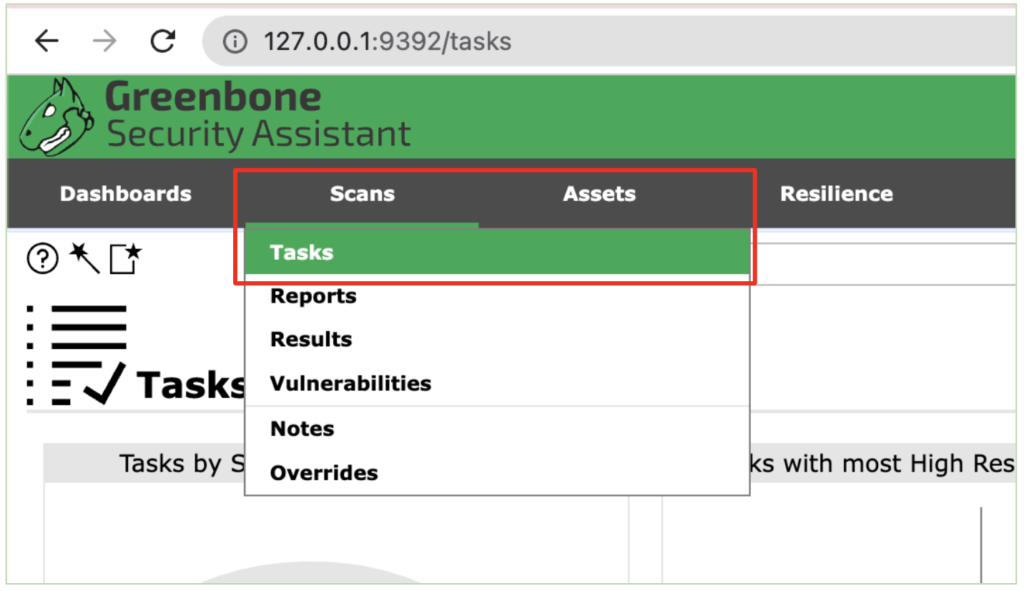Screen dimensions: 1024x591
Task: Click the 'Tasks by S' chart title
Action: pos(182,464)
